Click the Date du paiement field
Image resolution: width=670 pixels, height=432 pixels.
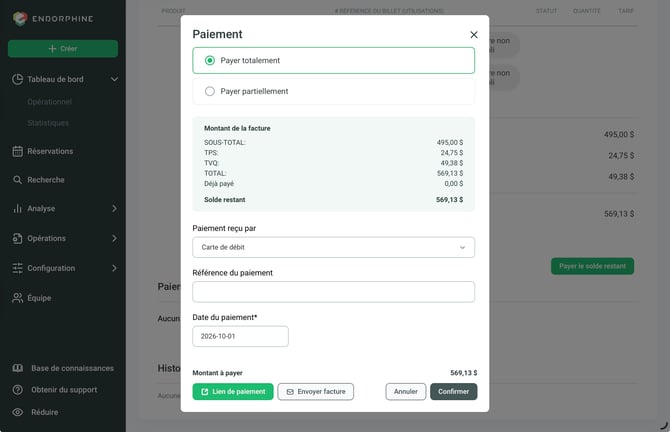241,336
